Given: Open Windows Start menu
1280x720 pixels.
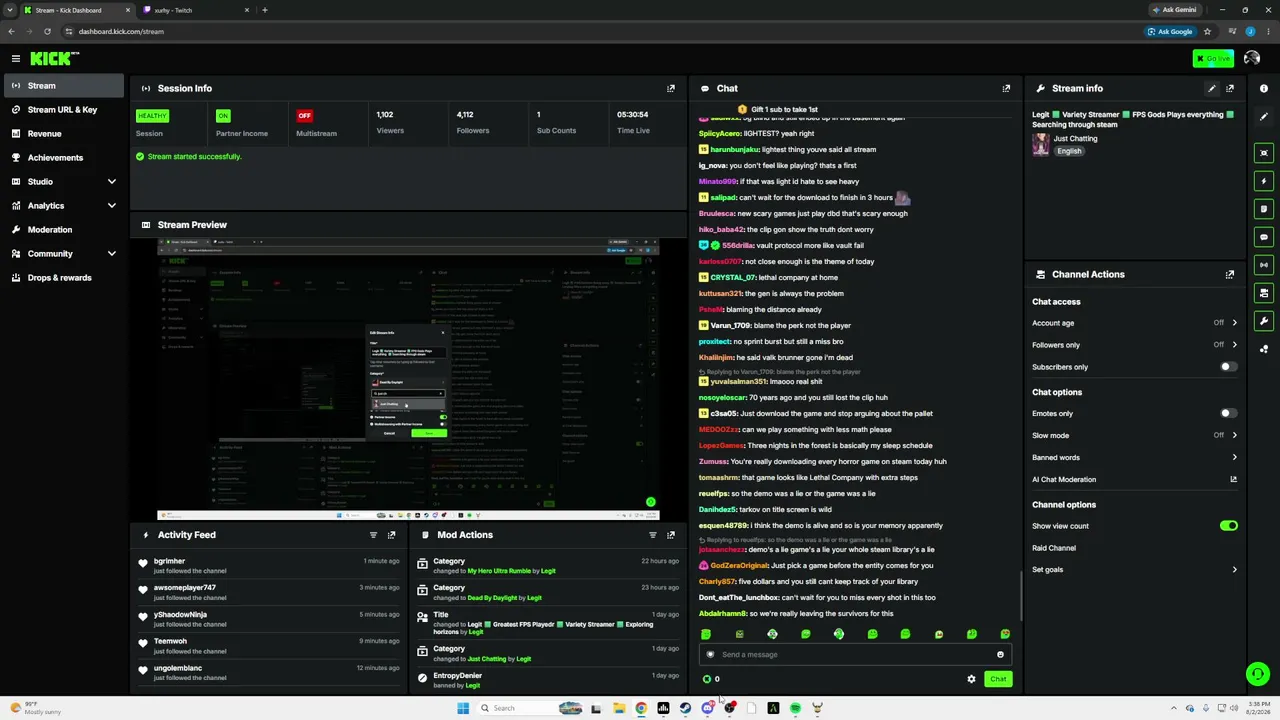Looking at the screenshot, I should (463, 708).
